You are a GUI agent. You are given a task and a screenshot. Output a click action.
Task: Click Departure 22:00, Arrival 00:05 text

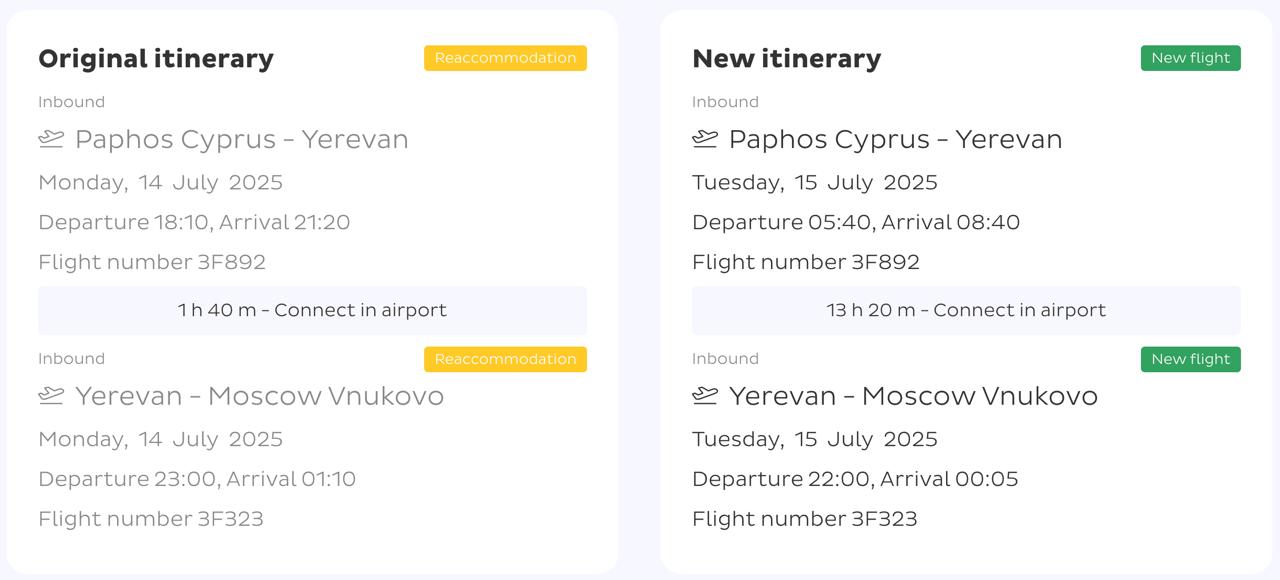point(855,479)
